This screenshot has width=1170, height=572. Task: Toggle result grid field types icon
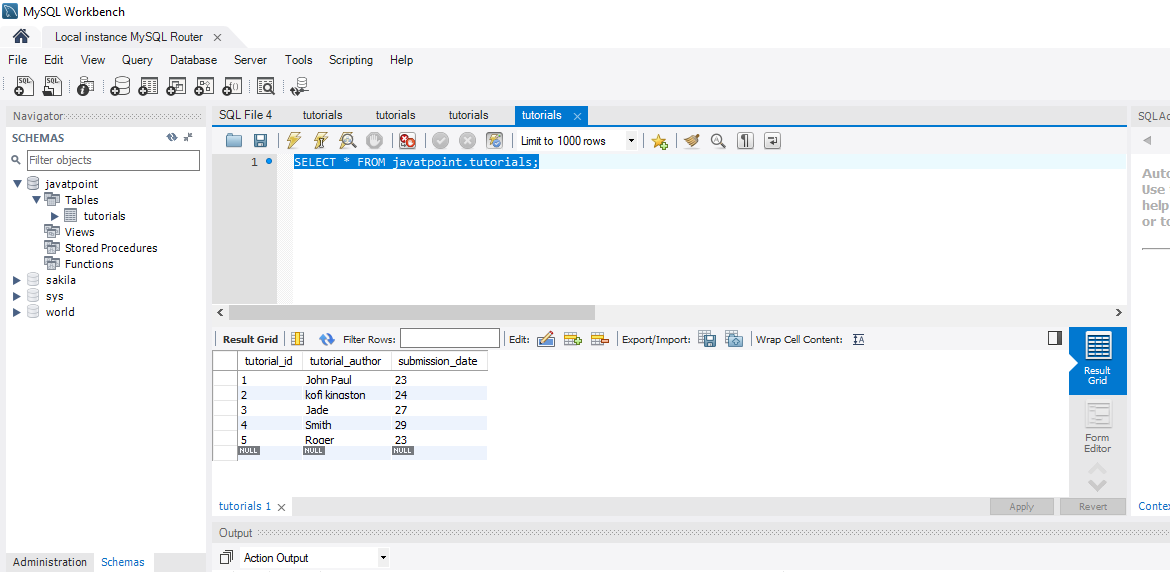click(x=297, y=339)
